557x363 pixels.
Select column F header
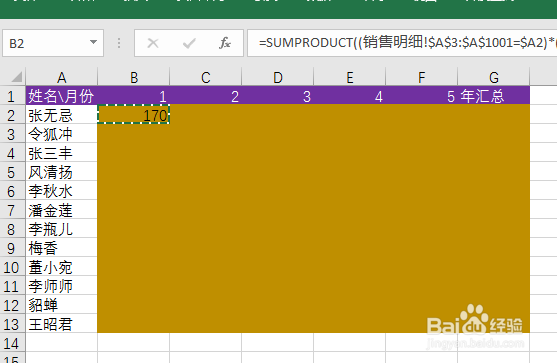point(422,77)
